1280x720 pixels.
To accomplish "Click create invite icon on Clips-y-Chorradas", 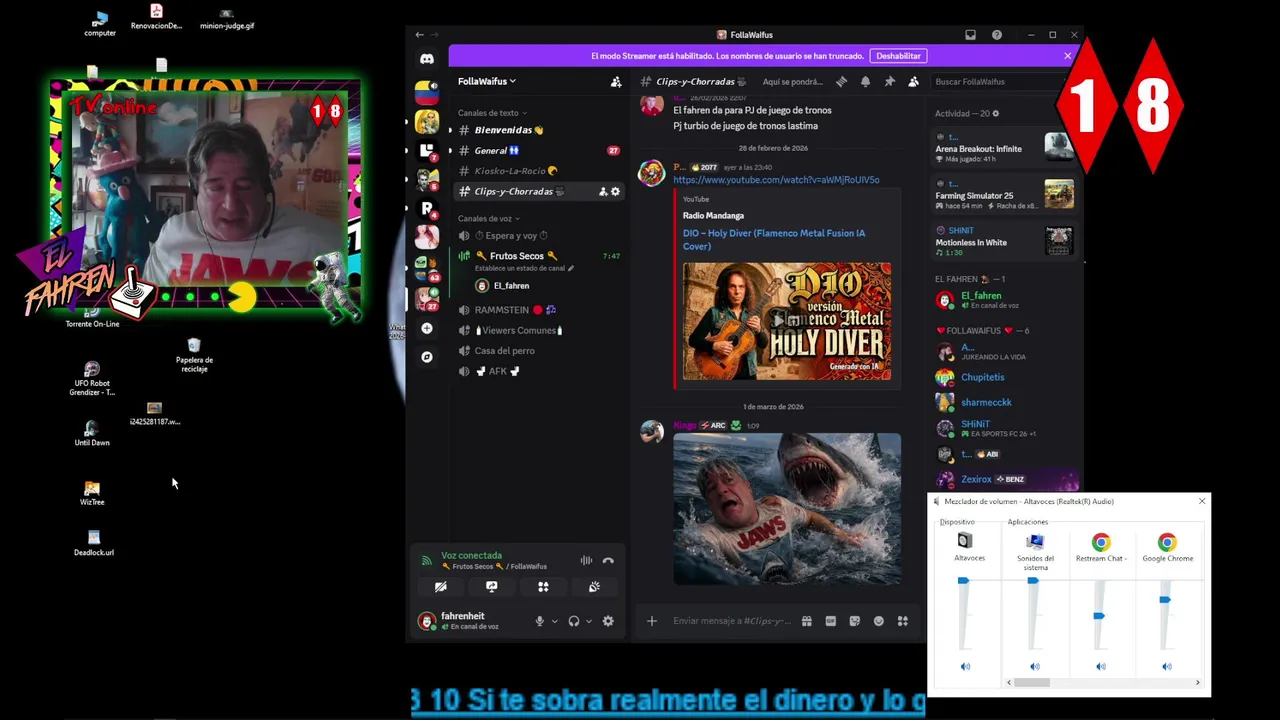I will pyautogui.click(x=603, y=191).
